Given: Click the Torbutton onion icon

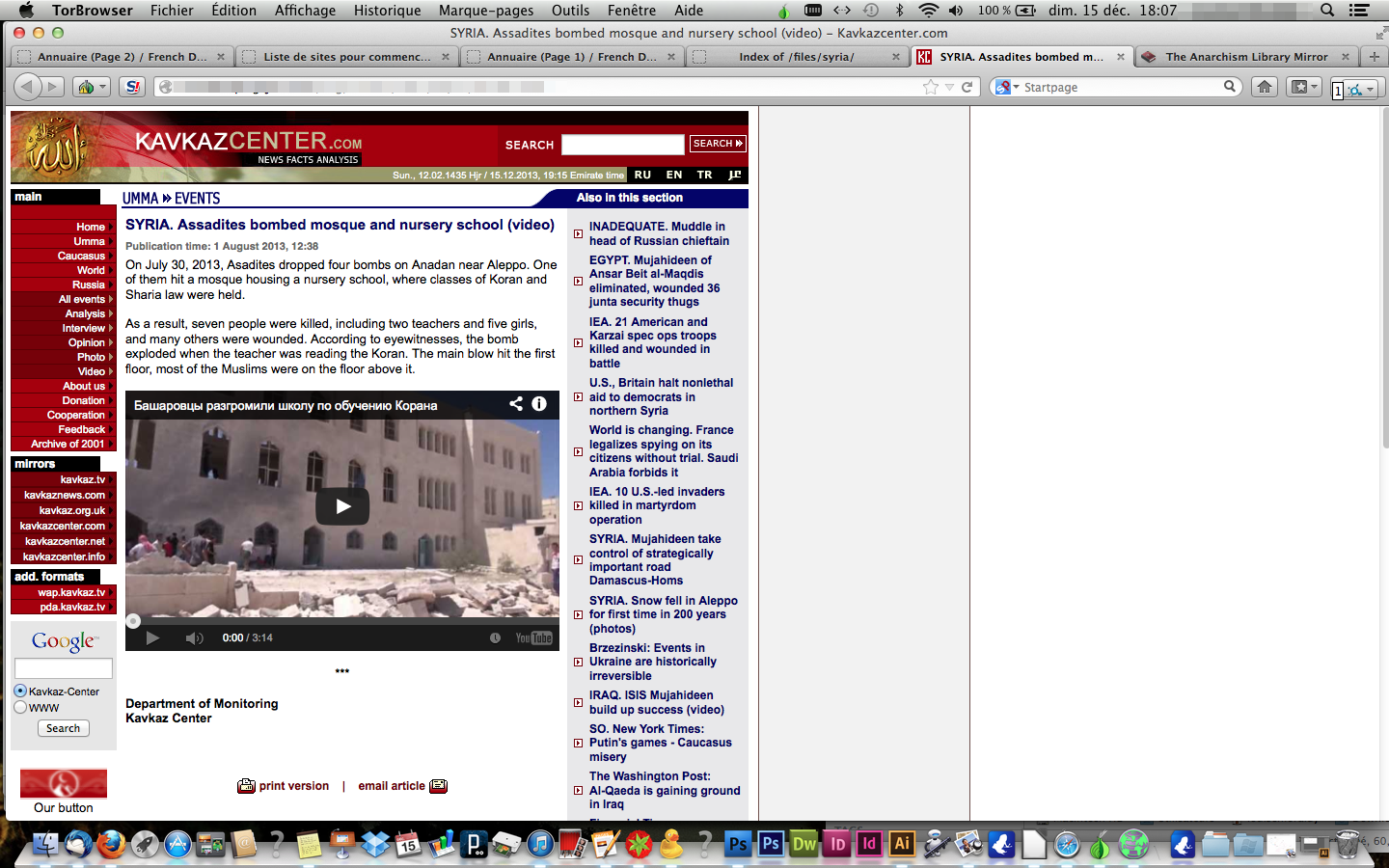Looking at the screenshot, I should coord(86,87).
